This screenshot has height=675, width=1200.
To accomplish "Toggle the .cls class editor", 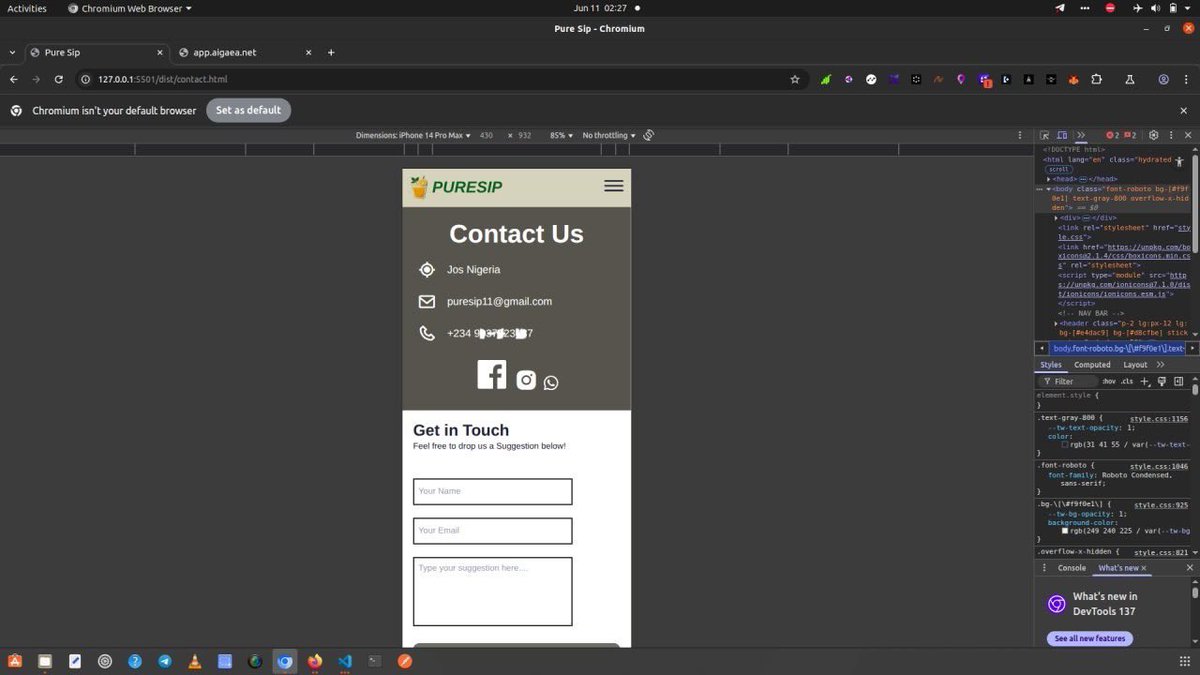I will [1127, 381].
